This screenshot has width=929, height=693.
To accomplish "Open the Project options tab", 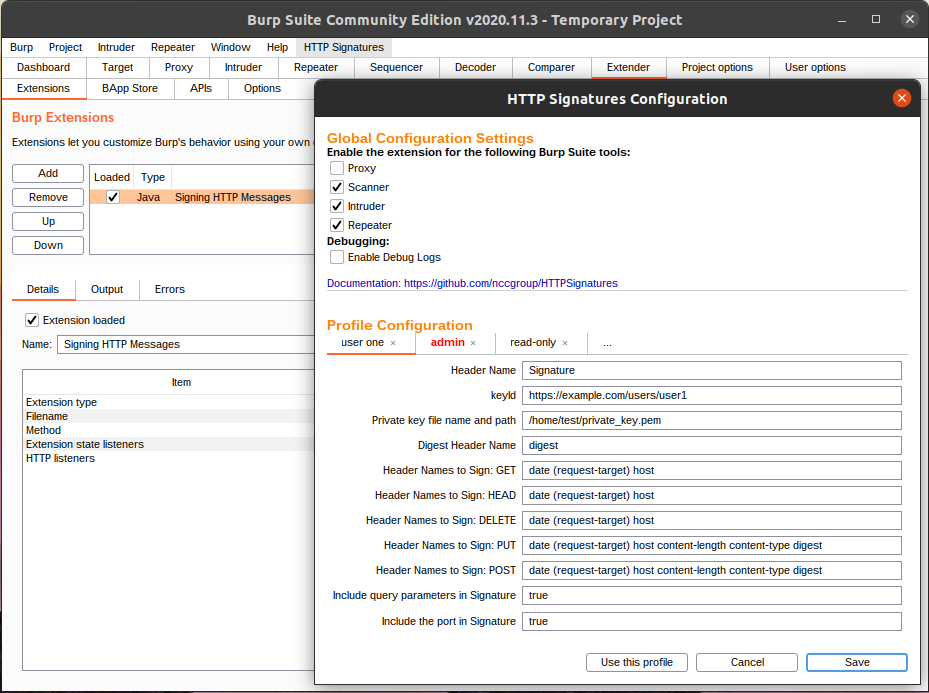I will click(717, 68).
